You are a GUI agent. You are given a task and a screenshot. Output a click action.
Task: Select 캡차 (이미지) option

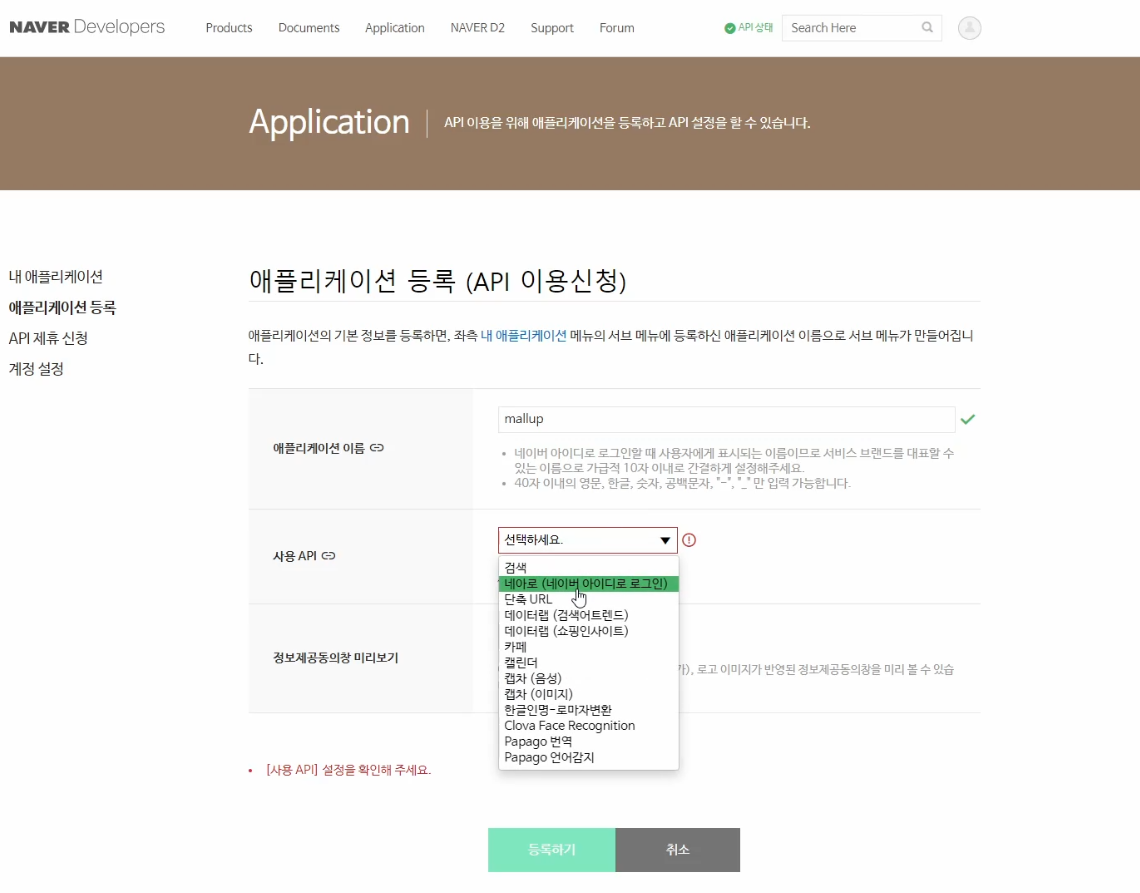click(x=588, y=694)
